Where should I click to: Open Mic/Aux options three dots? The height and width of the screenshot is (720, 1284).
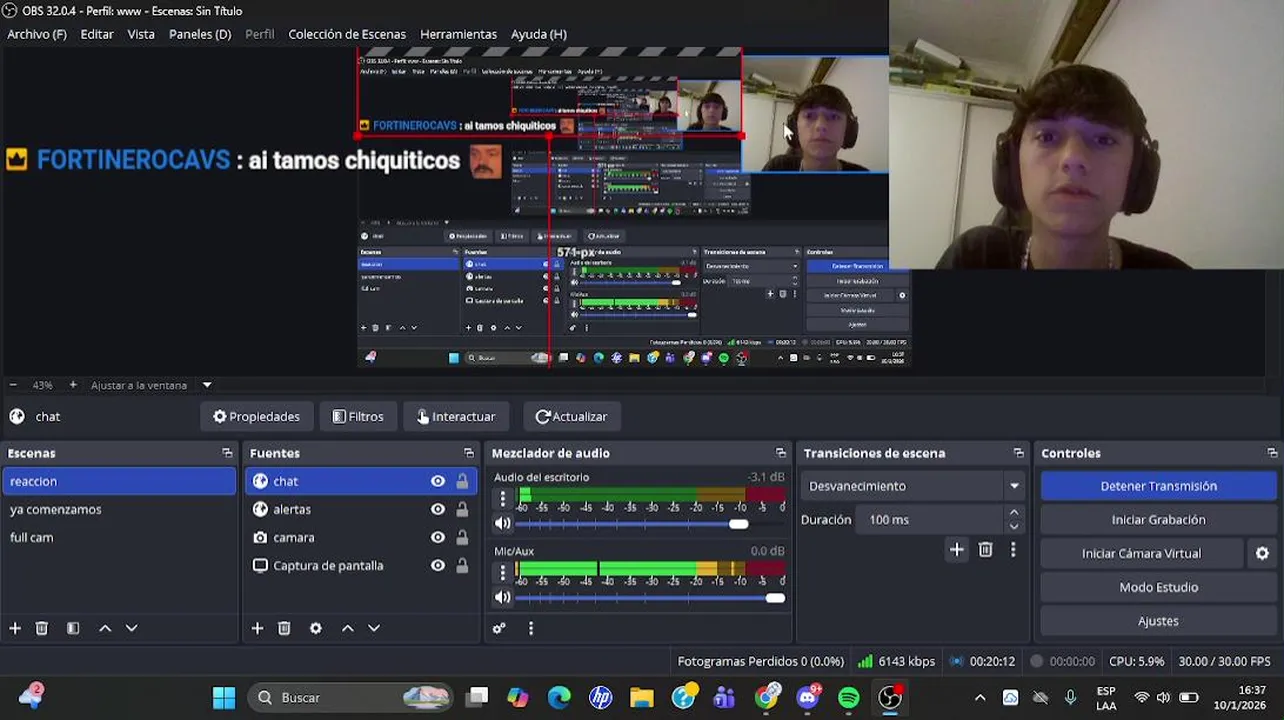[x=503, y=572]
